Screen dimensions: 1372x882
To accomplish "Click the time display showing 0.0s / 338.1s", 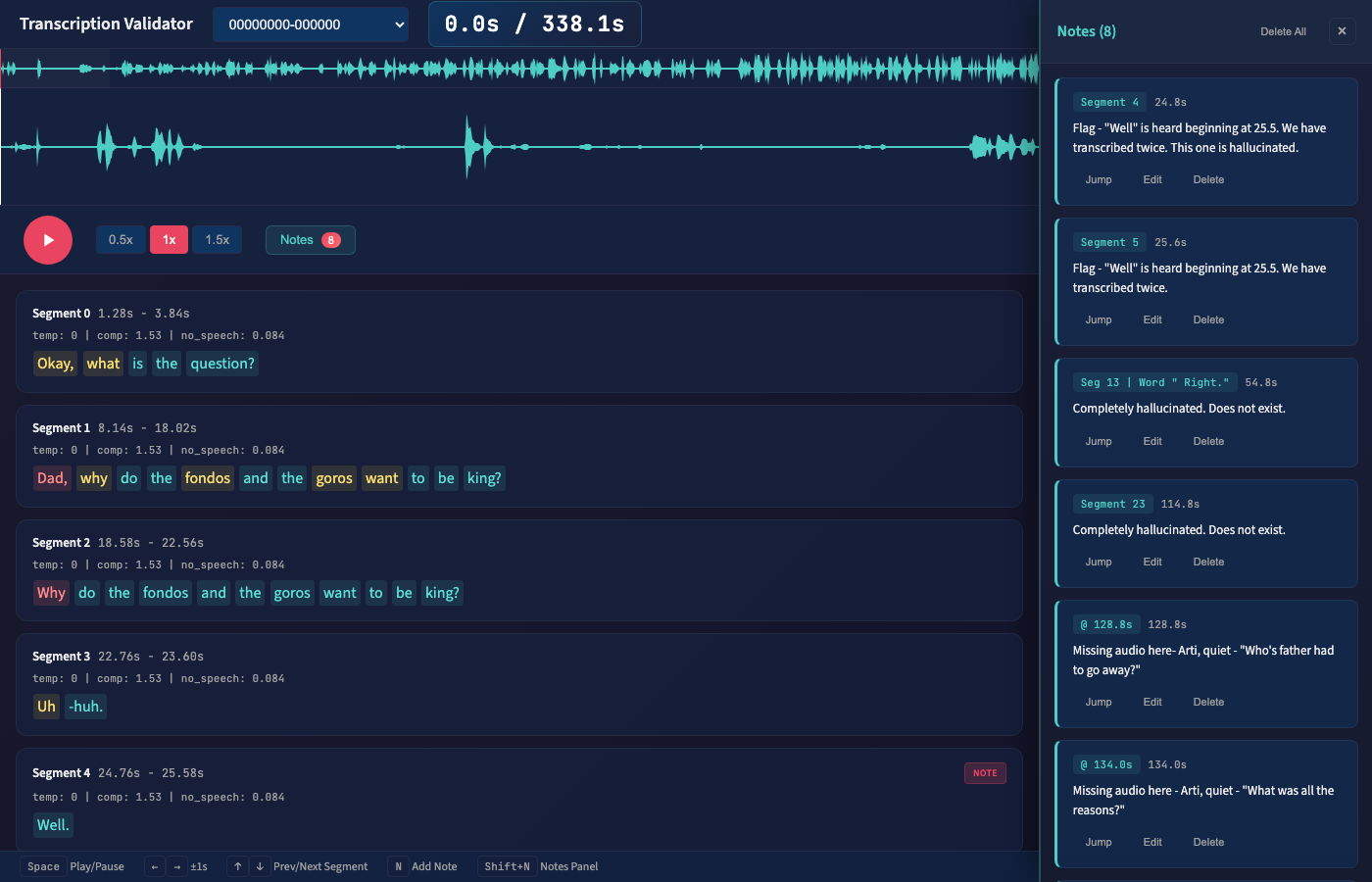I will (x=534, y=24).
